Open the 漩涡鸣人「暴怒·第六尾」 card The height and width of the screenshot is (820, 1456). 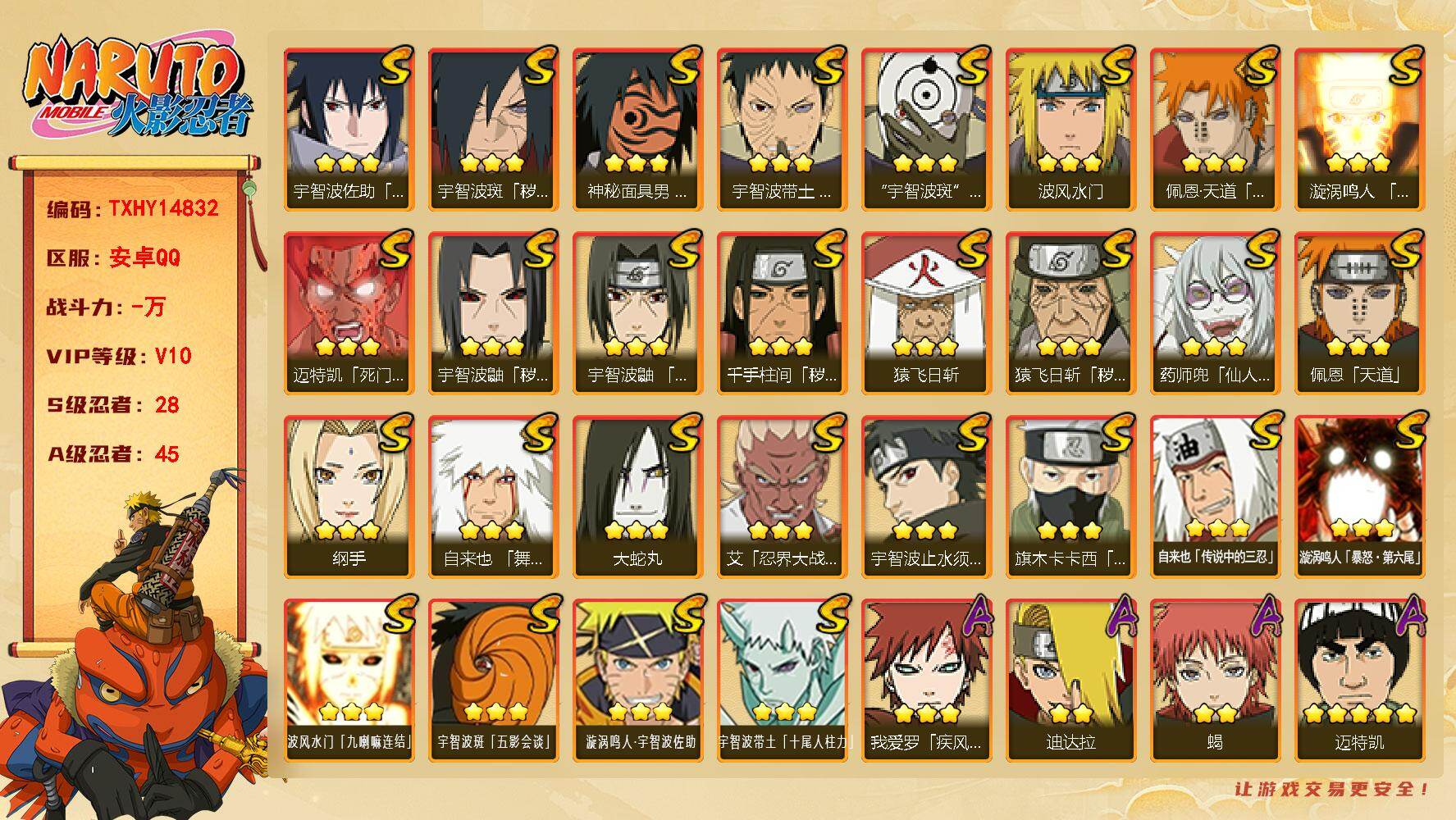point(1359,497)
